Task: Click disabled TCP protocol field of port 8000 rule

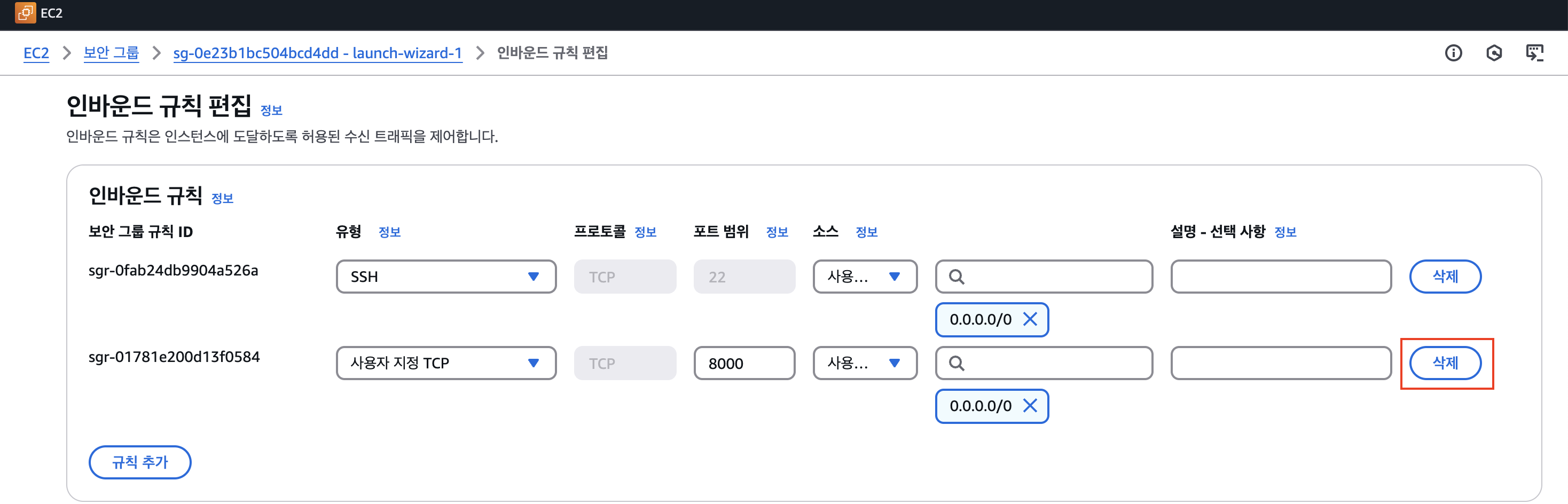Action: pos(625,363)
